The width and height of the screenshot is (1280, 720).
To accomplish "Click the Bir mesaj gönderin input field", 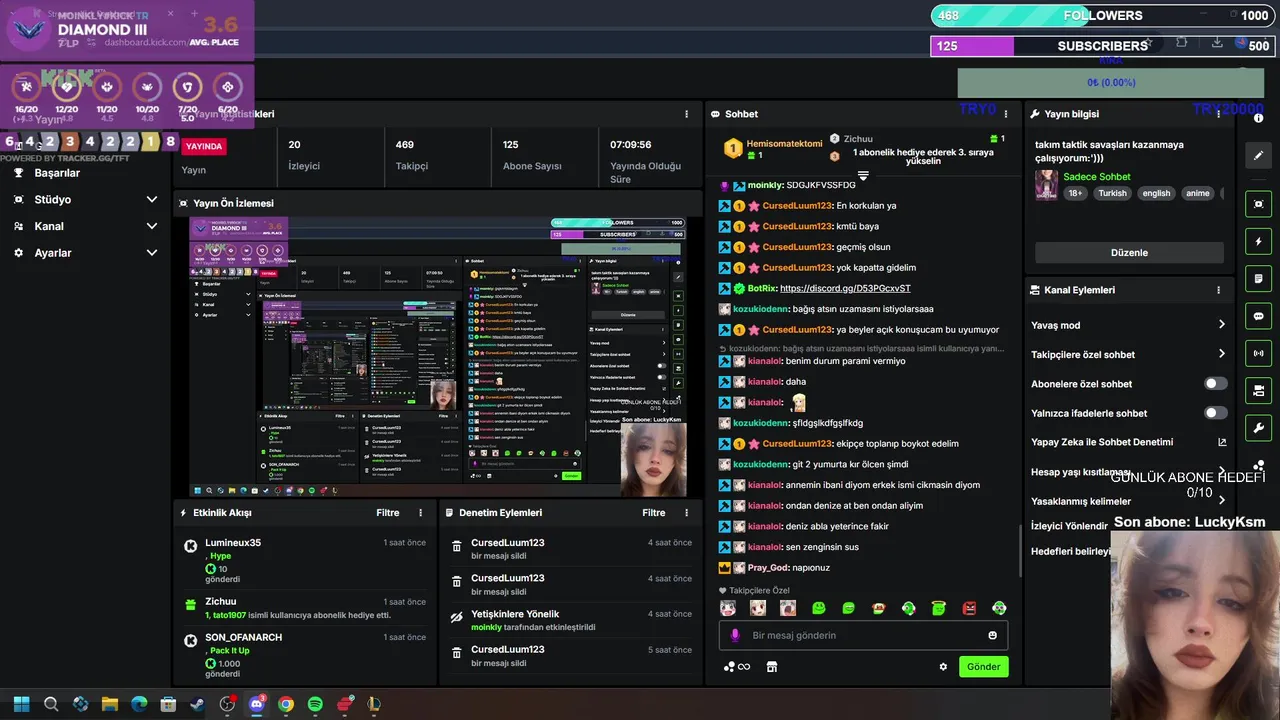I will 864,635.
